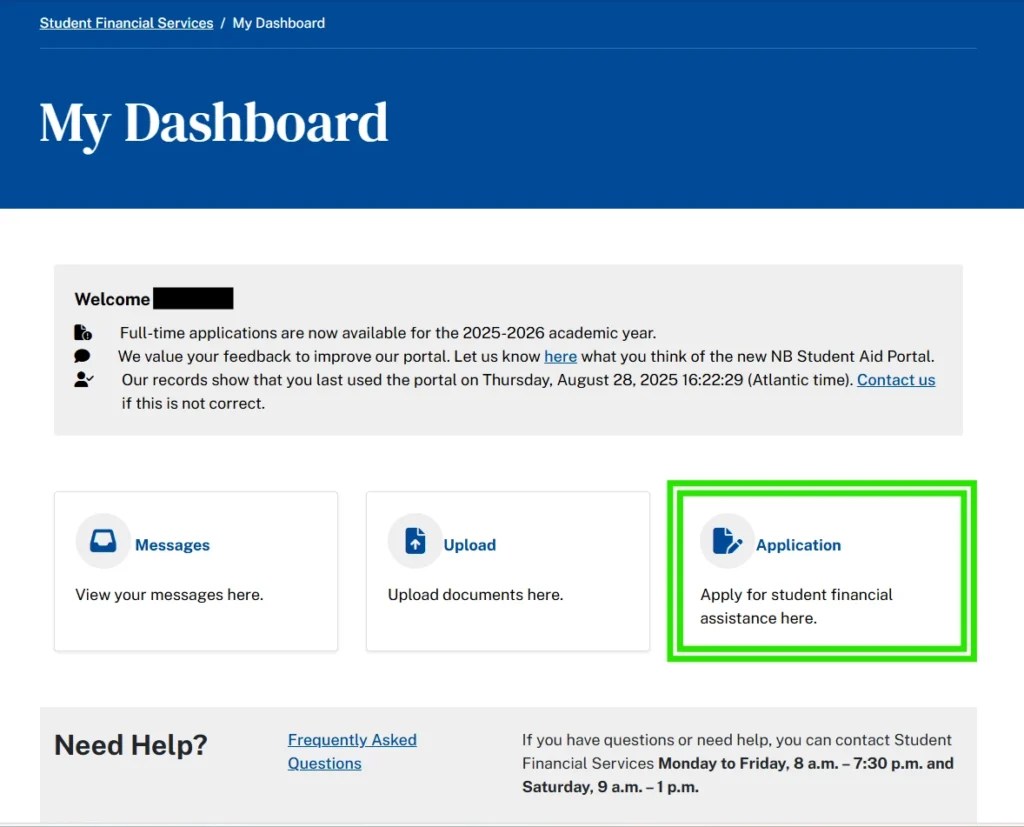Click the user-check icon beside the login record
The width and height of the screenshot is (1024, 827).
point(83,379)
